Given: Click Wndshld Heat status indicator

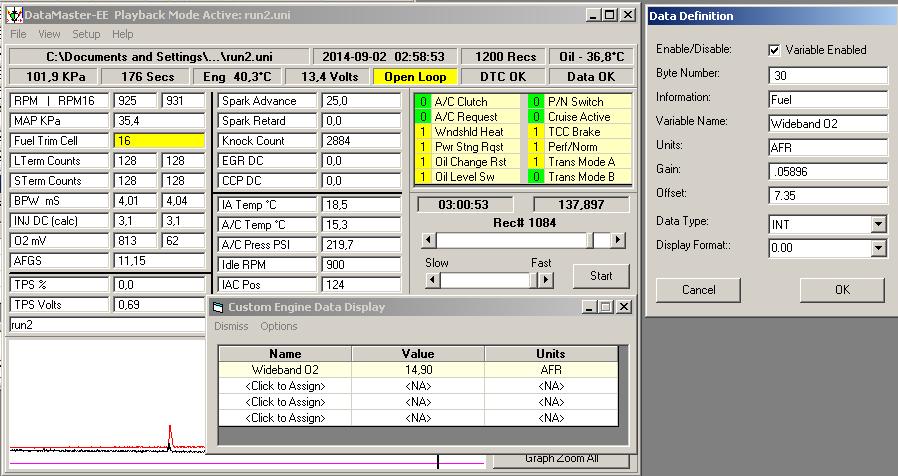Looking at the screenshot, I should [423, 132].
